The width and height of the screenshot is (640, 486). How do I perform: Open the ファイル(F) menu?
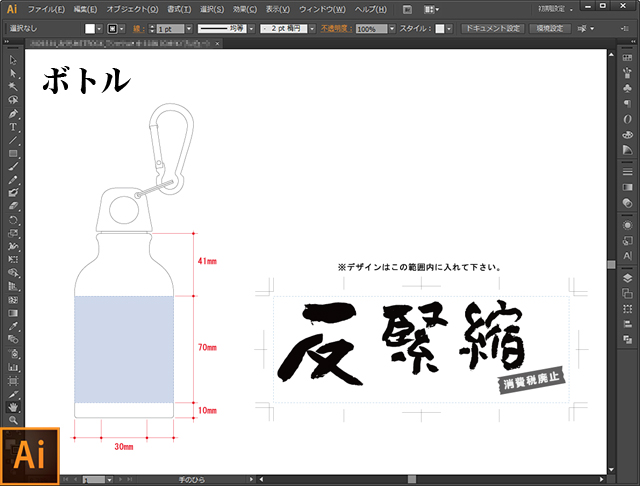click(46, 8)
